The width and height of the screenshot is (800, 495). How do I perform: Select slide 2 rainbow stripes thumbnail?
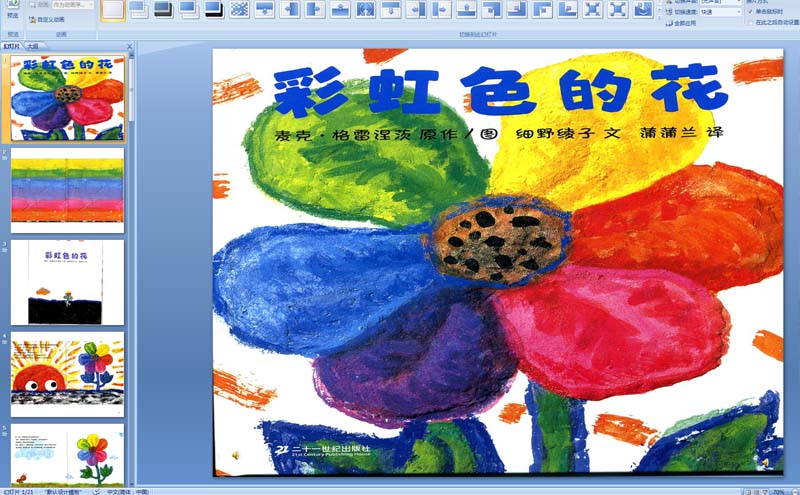(67, 190)
